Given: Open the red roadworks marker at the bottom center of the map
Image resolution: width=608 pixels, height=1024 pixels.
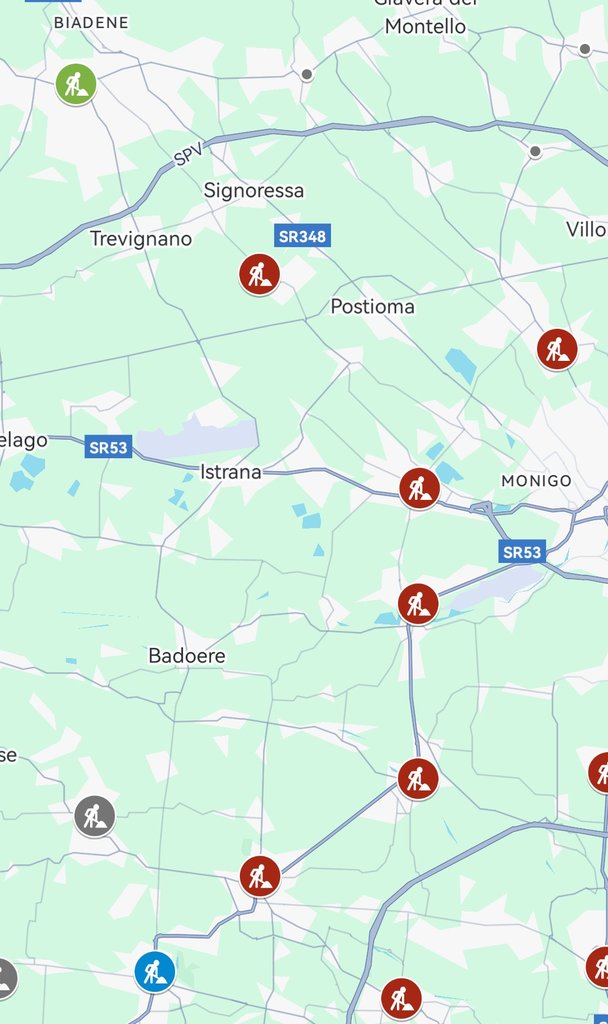Looking at the screenshot, I should (x=401, y=999).
